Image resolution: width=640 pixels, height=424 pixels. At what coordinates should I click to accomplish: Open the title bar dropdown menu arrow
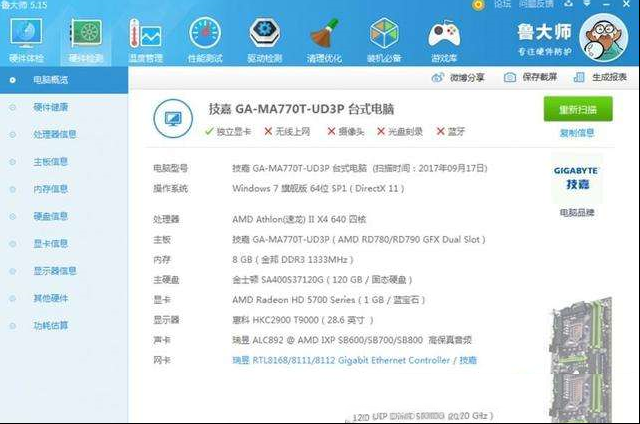[587, 4]
